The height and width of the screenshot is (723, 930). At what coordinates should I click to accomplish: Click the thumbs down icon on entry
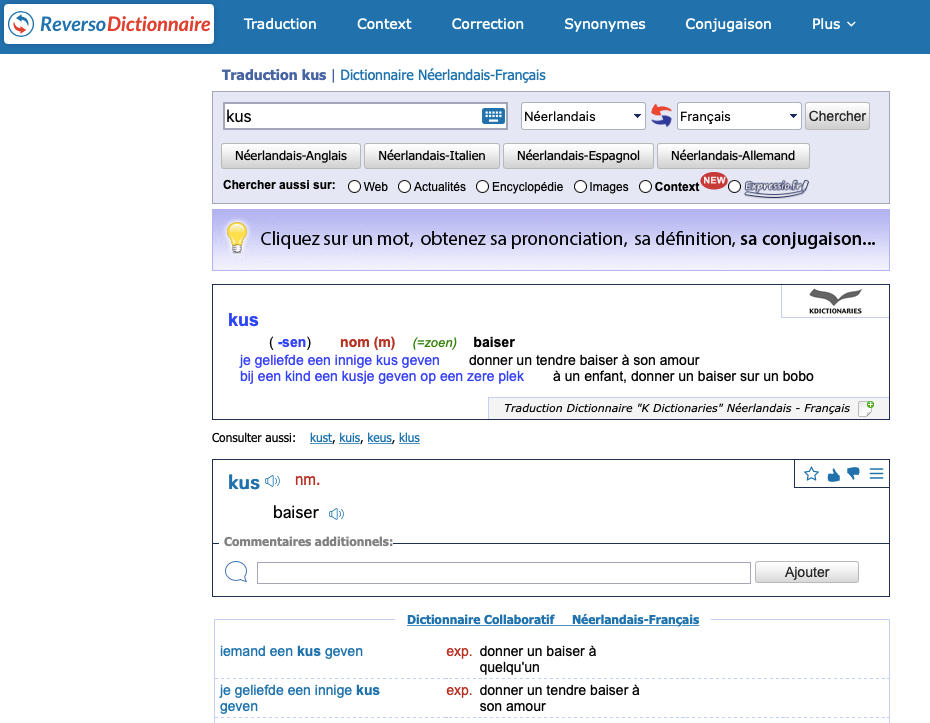853,474
